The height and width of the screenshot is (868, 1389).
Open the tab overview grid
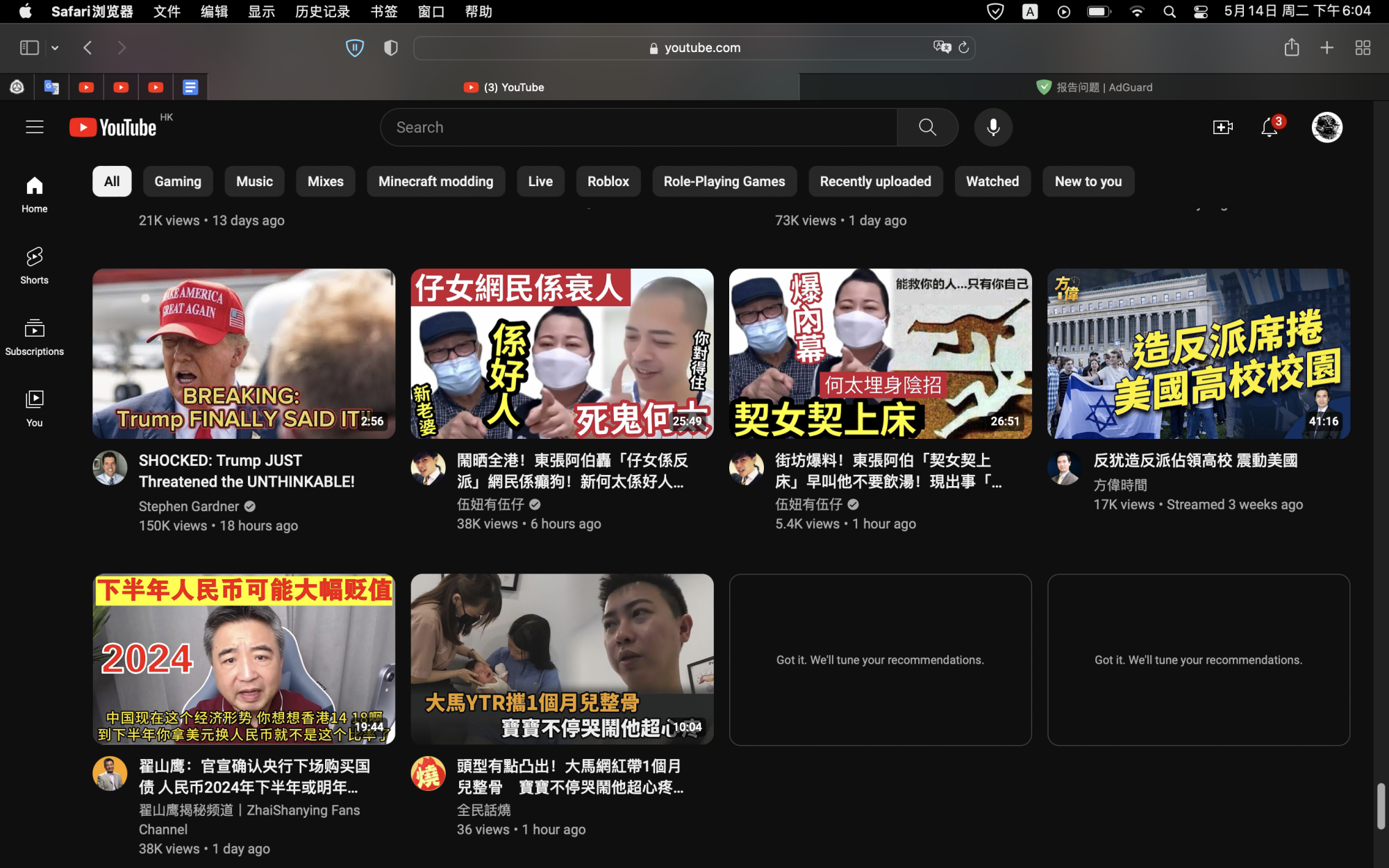pos(1362,47)
